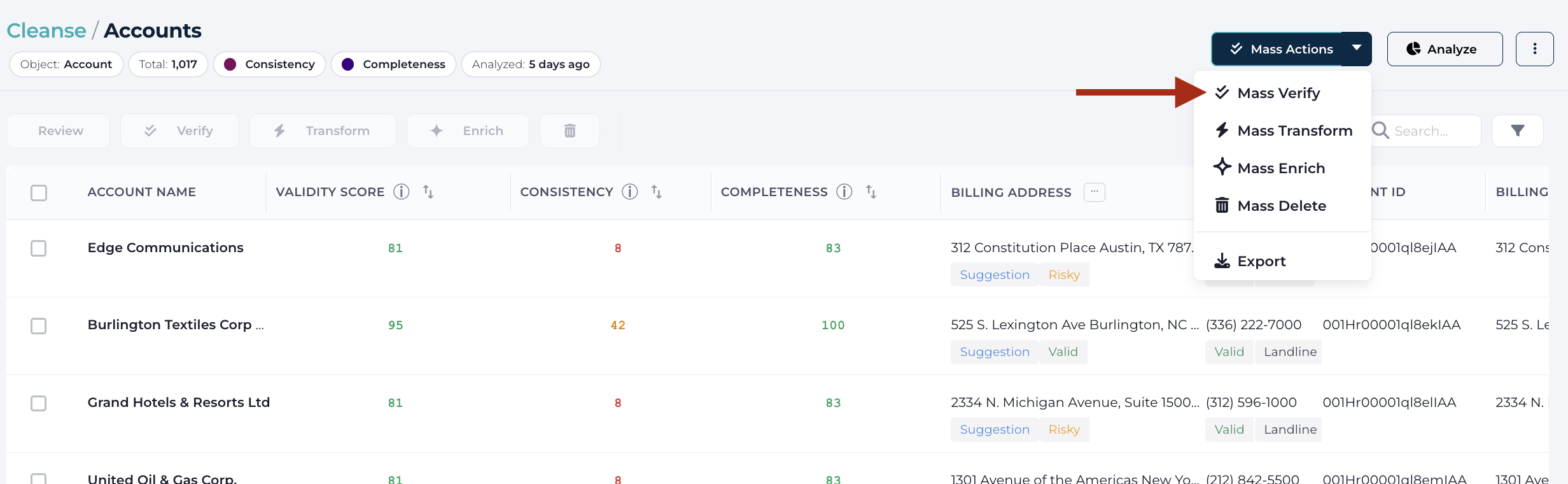Click the Analyze button

coord(1445,49)
